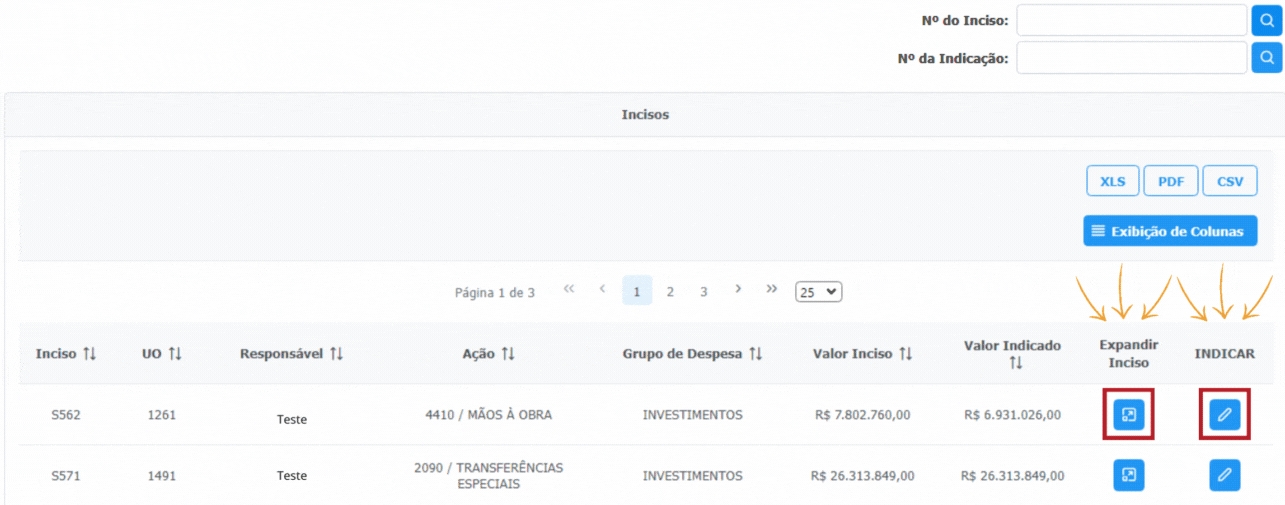Export table as XLS
Viewport: 1285px width, 505px height.
[1112, 181]
